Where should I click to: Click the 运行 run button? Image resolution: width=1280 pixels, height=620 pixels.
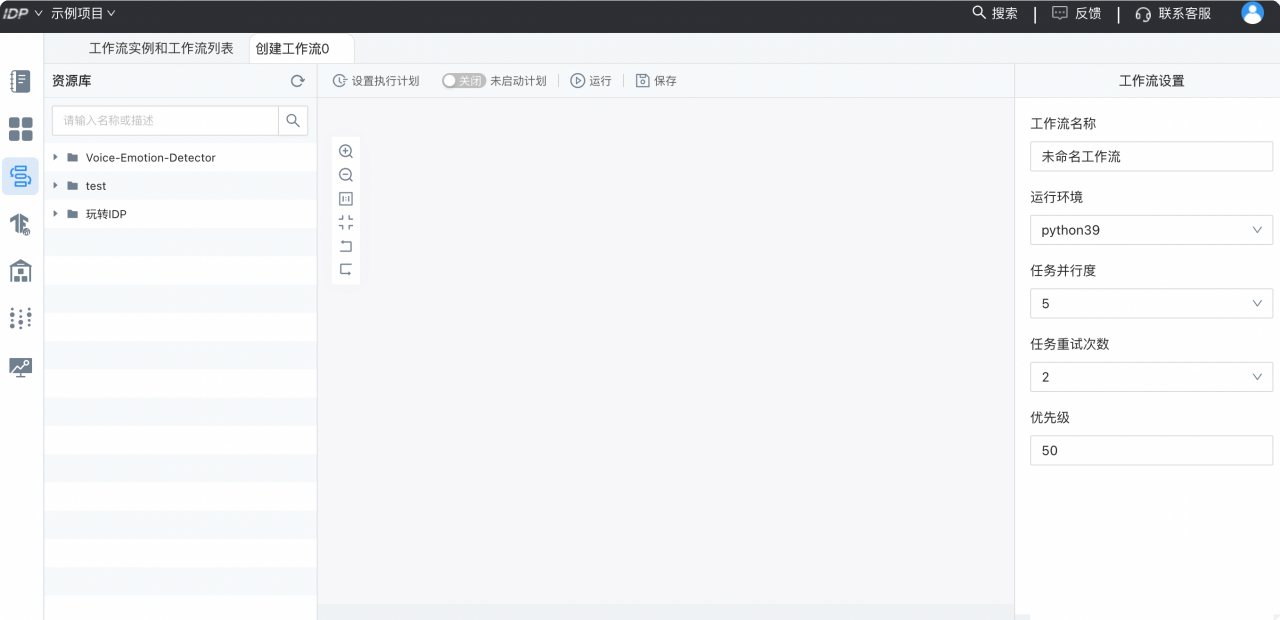pyautogui.click(x=591, y=81)
